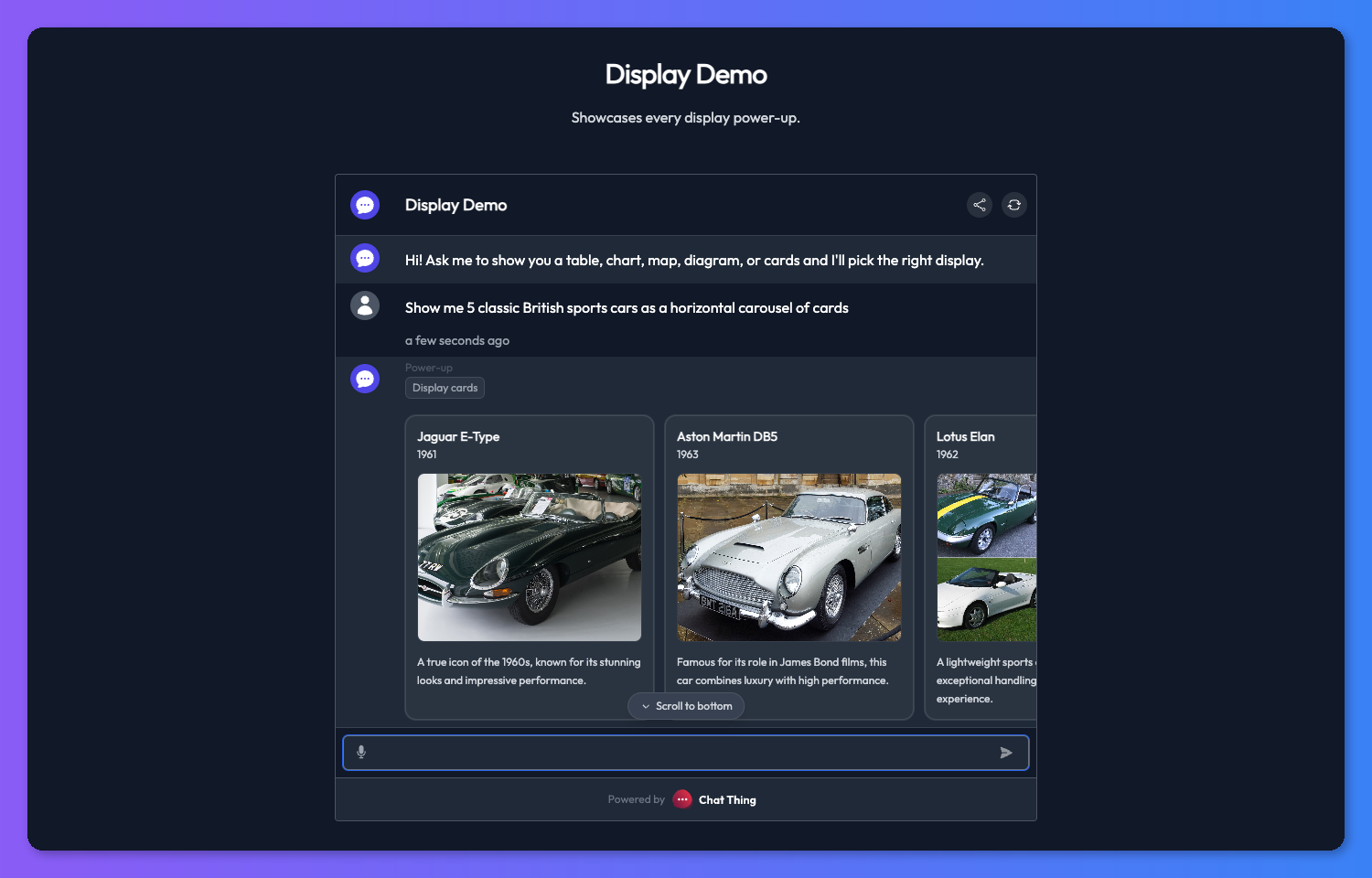Click the user avatar icon next to the question

(365, 305)
